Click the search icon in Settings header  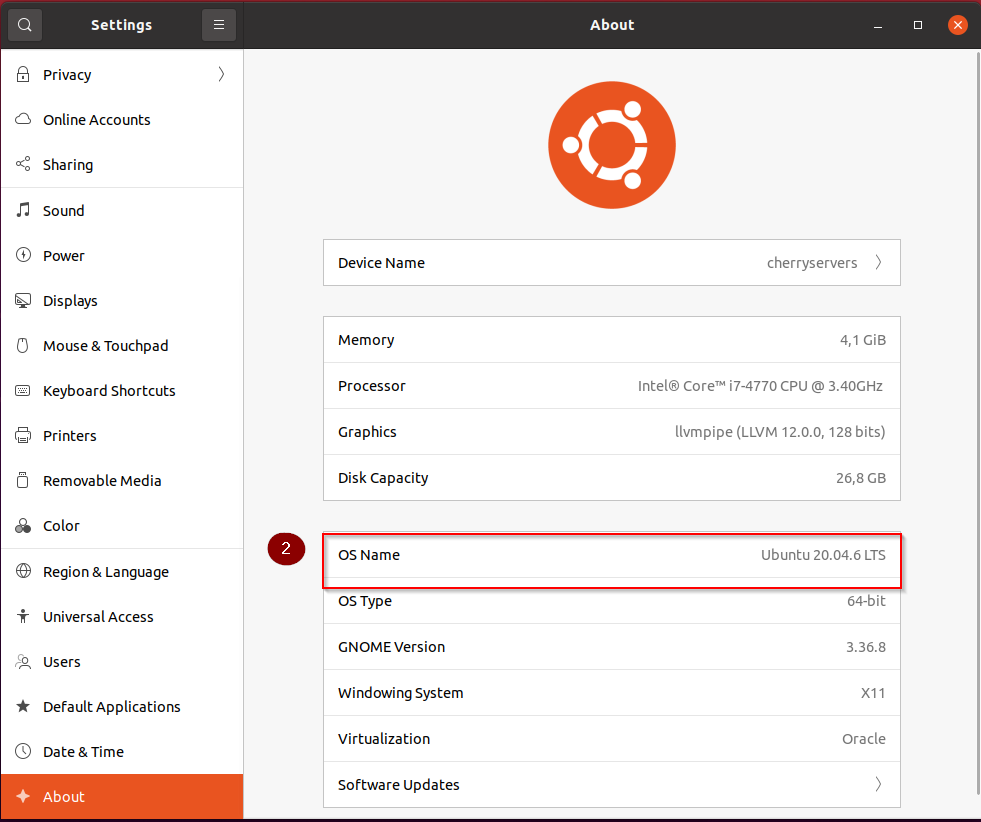[x=24, y=24]
